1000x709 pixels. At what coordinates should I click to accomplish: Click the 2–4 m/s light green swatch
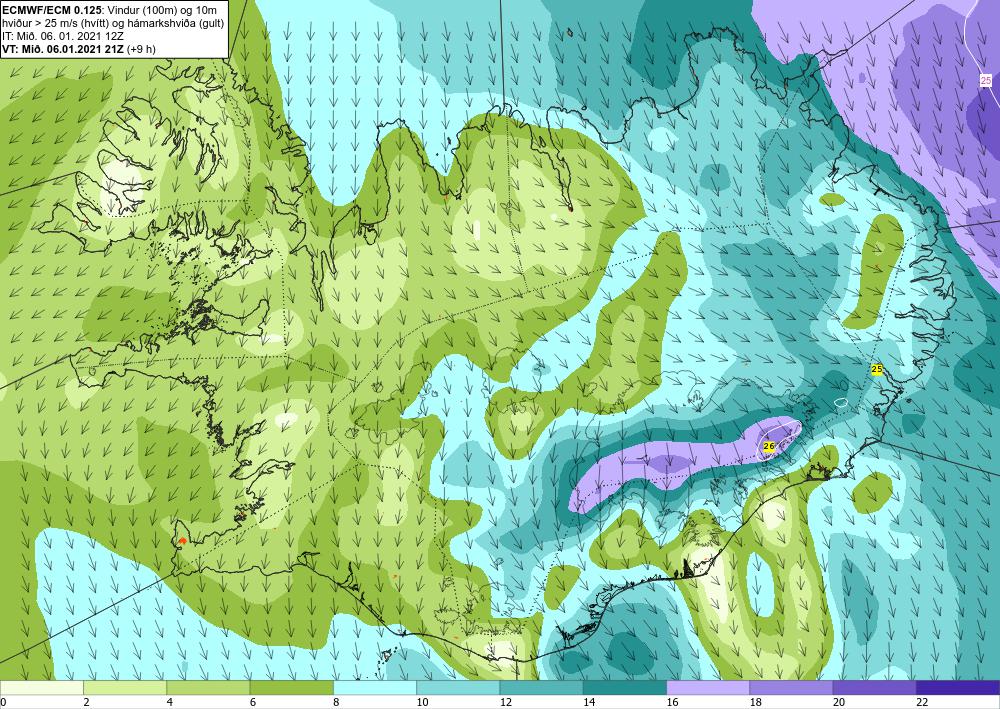tap(125, 687)
